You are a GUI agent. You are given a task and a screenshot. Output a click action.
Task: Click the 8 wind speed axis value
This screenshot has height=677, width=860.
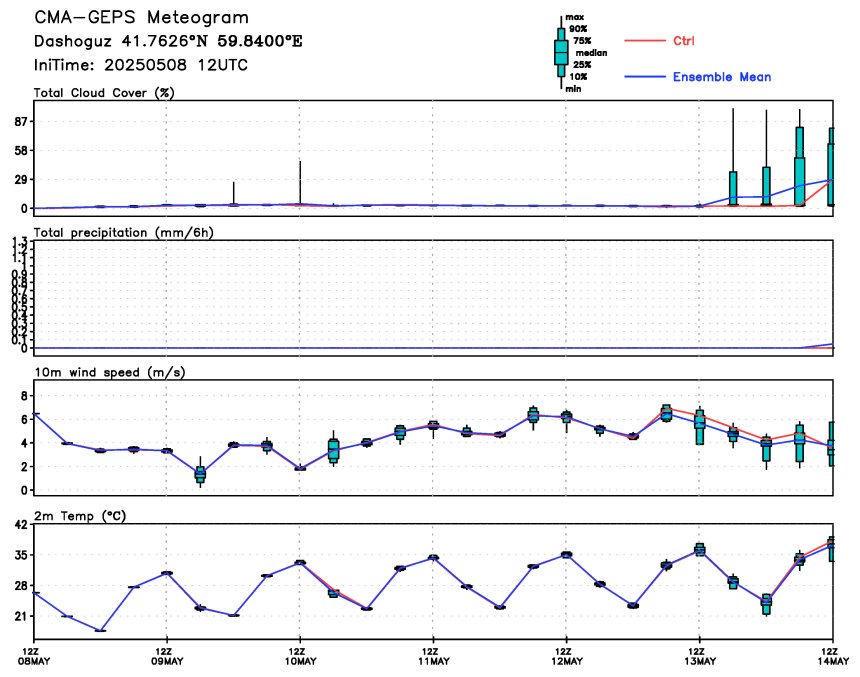tap(24, 396)
